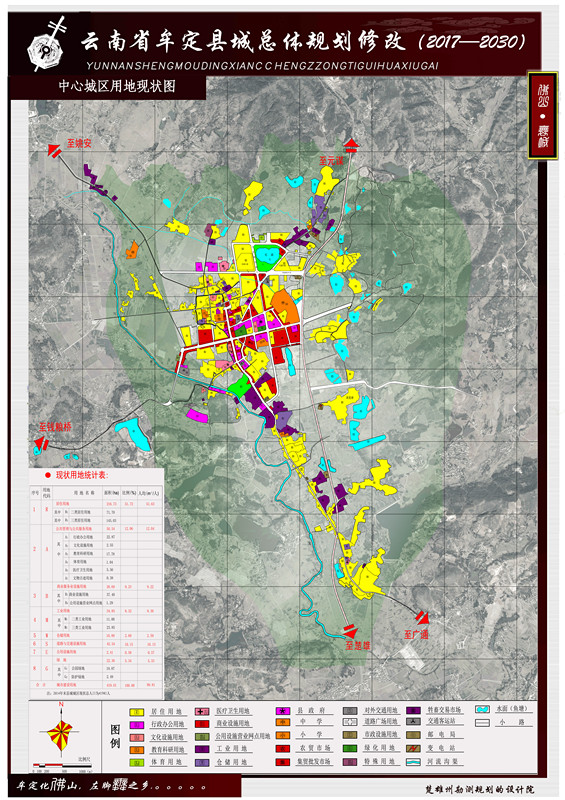The height and width of the screenshot is (800, 565).
Task: Click the bottom-left slogan starting with 牟定化佛山
Action: tap(110, 786)
